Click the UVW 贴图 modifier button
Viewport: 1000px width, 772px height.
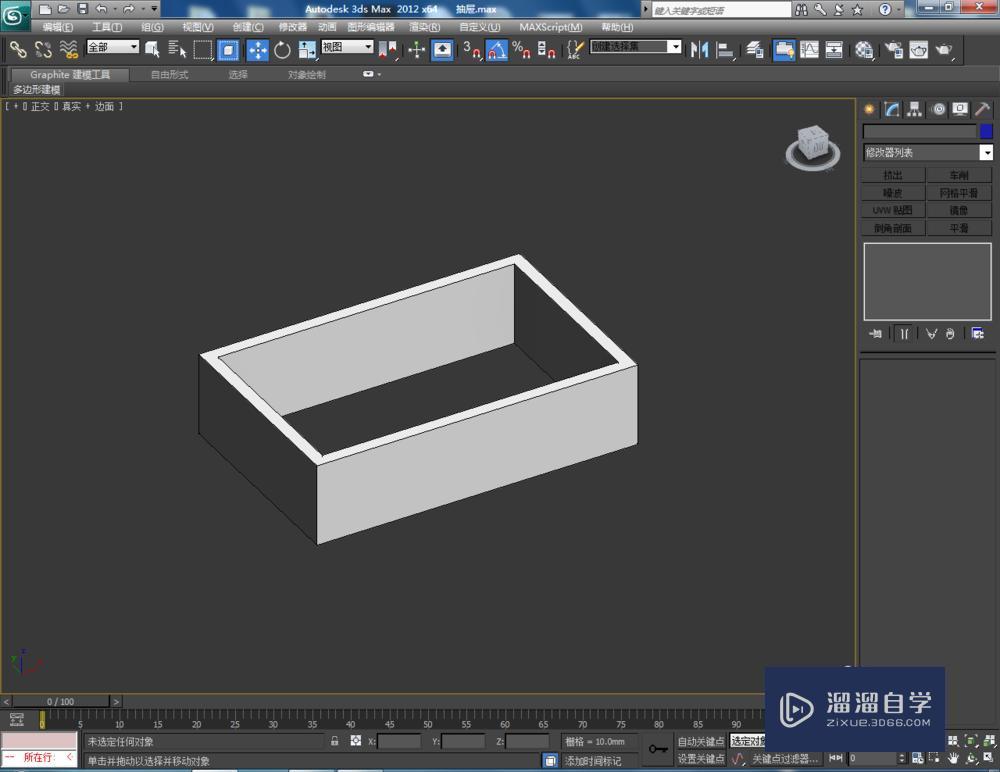click(891, 210)
